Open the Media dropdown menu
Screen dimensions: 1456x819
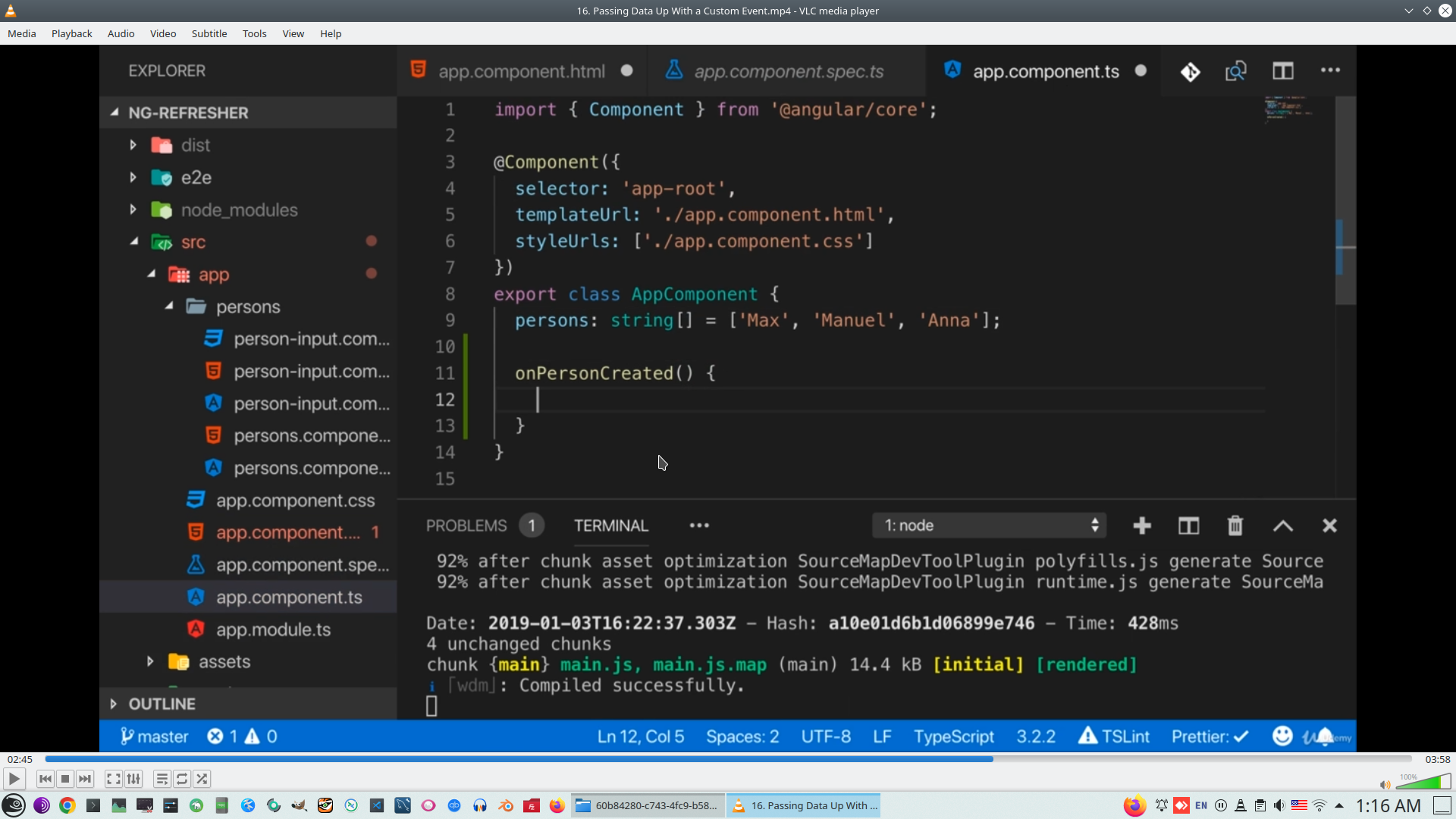(x=21, y=33)
